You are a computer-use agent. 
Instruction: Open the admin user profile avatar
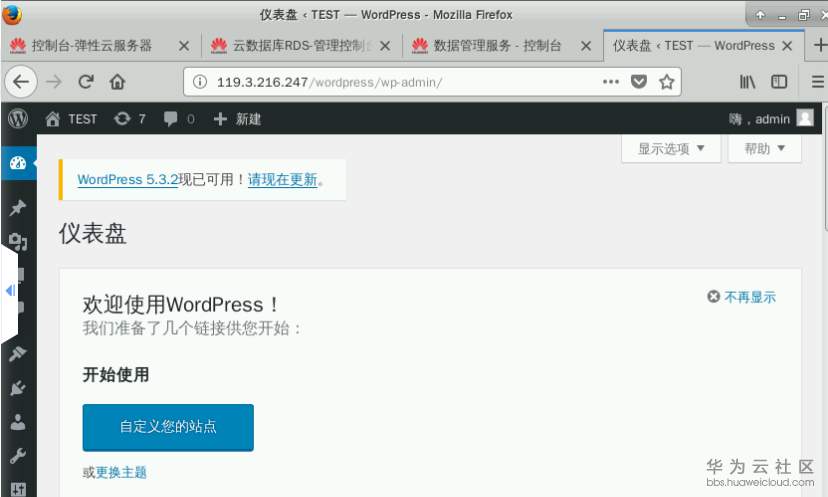pos(805,118)
